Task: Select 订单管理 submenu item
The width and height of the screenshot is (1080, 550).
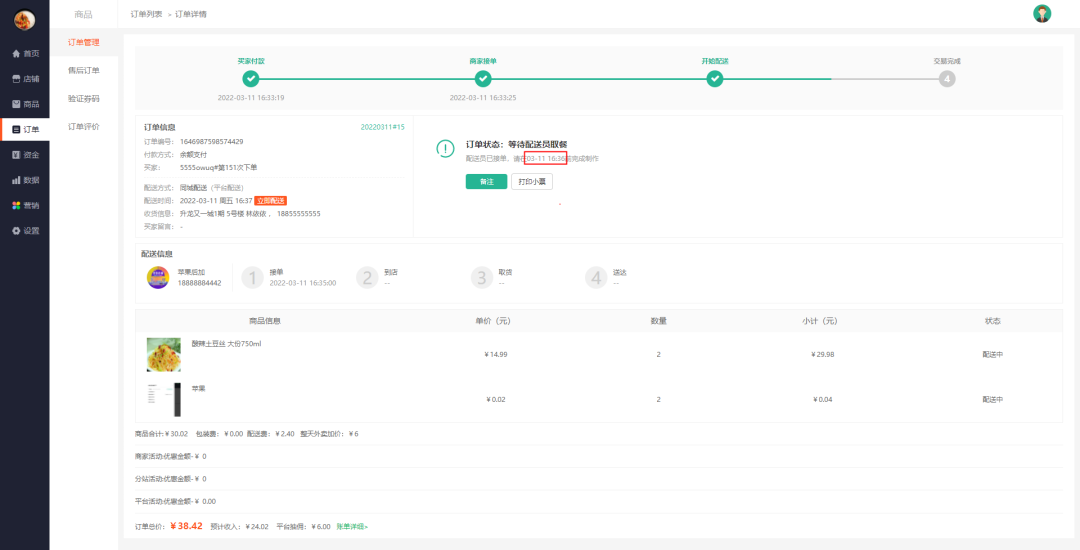Action: (83, 42)
